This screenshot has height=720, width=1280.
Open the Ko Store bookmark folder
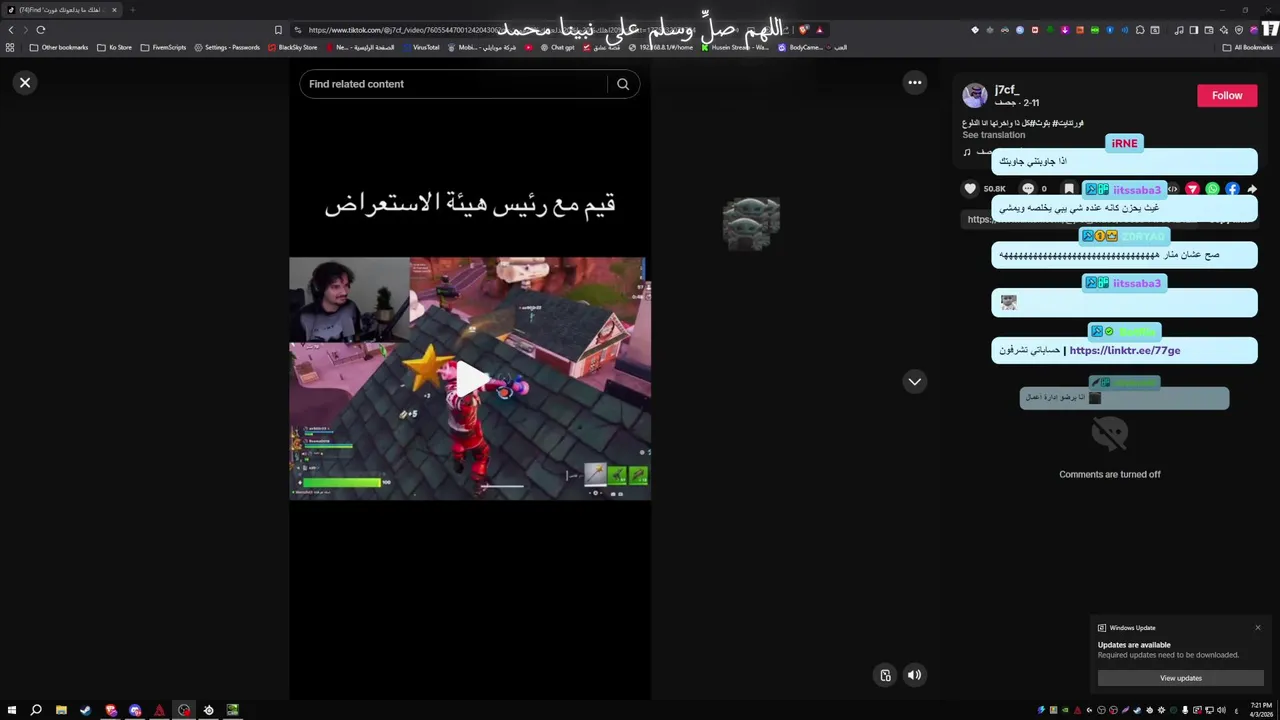point(114,47)
